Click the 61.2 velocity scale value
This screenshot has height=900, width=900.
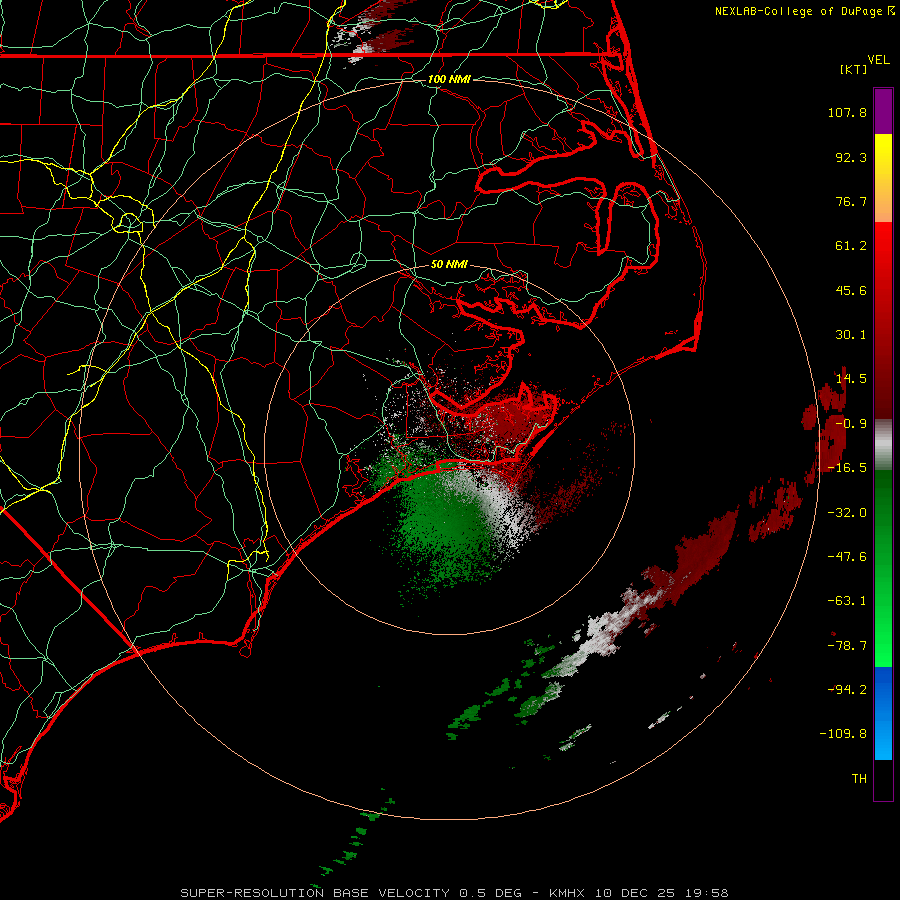click(851, 246)
